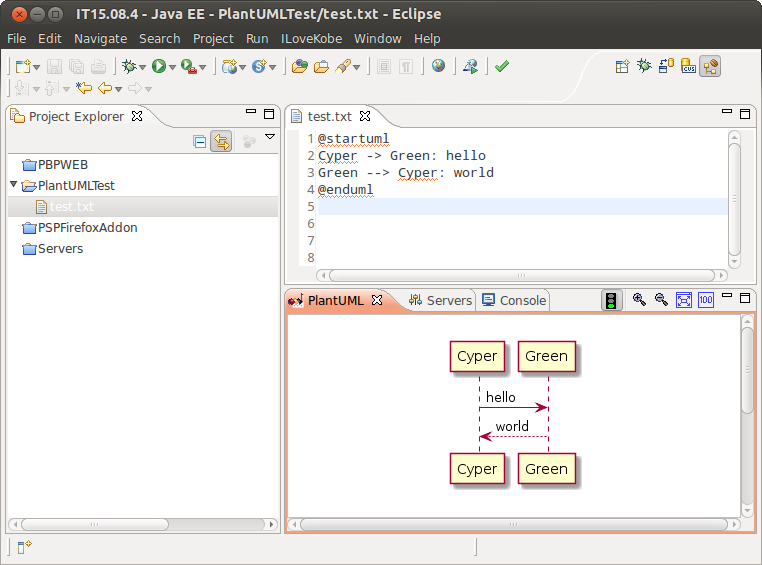Click the Debug bug icon in toolbar
The height and width of the screenshot is (565, 762).
pos(128,67)
